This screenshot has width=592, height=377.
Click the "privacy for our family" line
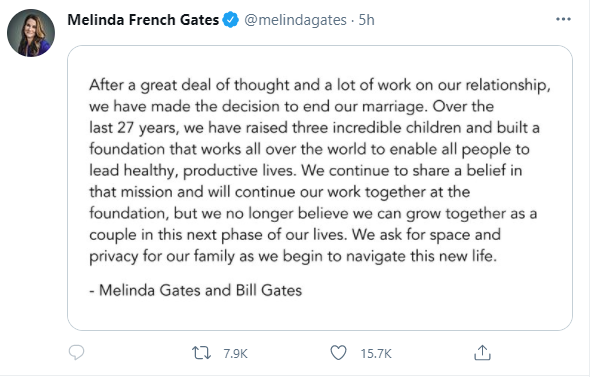click(x=293, y=257)
